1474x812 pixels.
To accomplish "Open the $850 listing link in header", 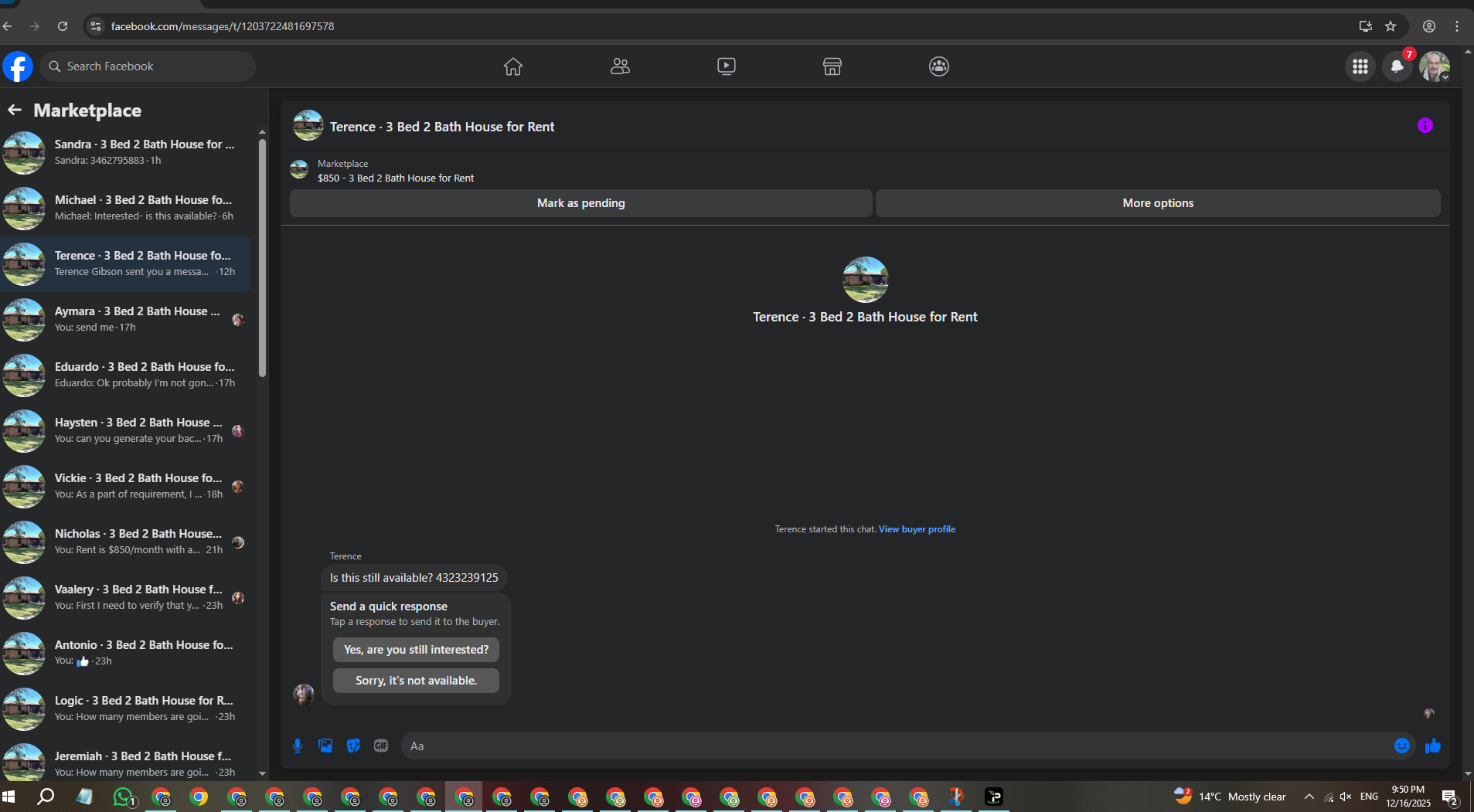I will coord(396,178).
